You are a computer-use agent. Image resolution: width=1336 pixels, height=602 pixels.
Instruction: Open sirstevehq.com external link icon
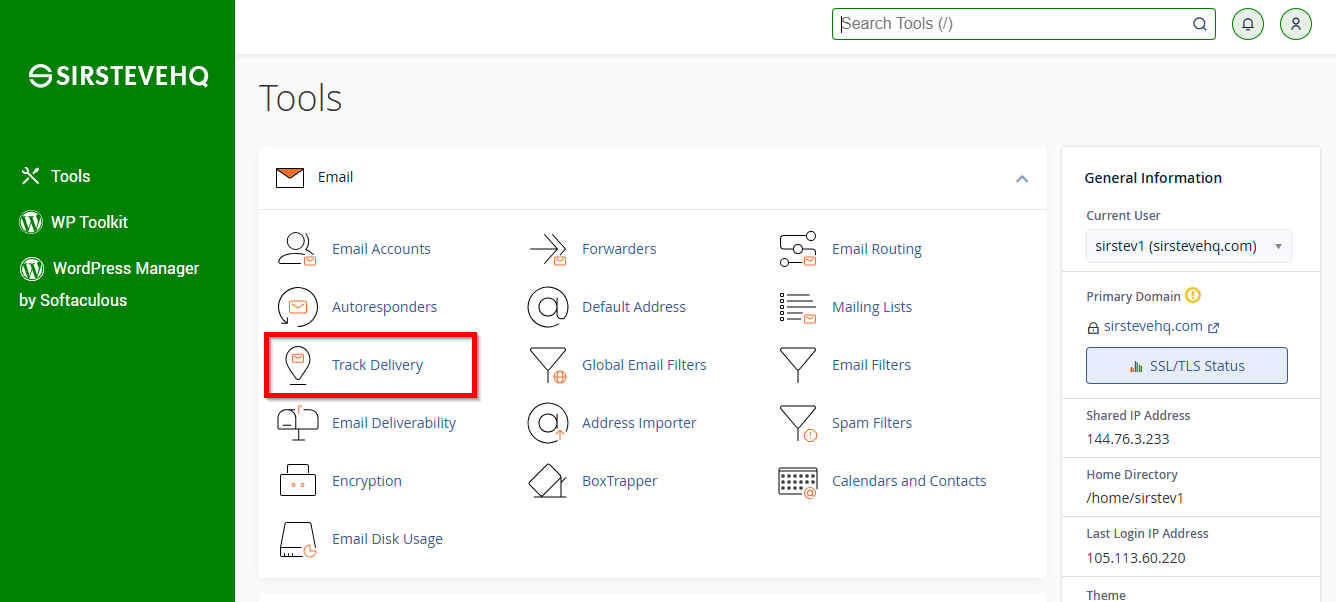point(1214,327)
